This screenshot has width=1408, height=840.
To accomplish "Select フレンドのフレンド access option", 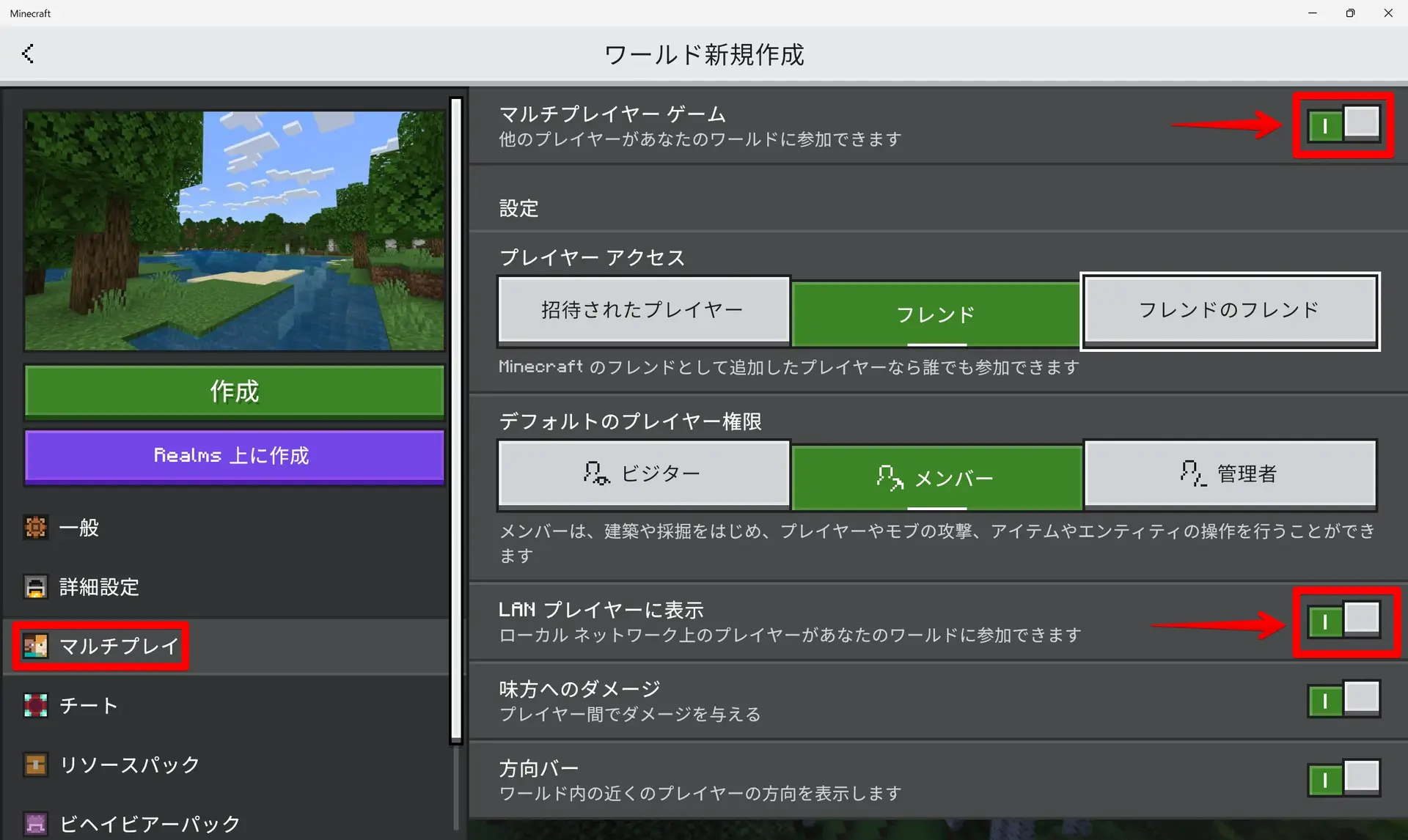I will (1229, 310).
